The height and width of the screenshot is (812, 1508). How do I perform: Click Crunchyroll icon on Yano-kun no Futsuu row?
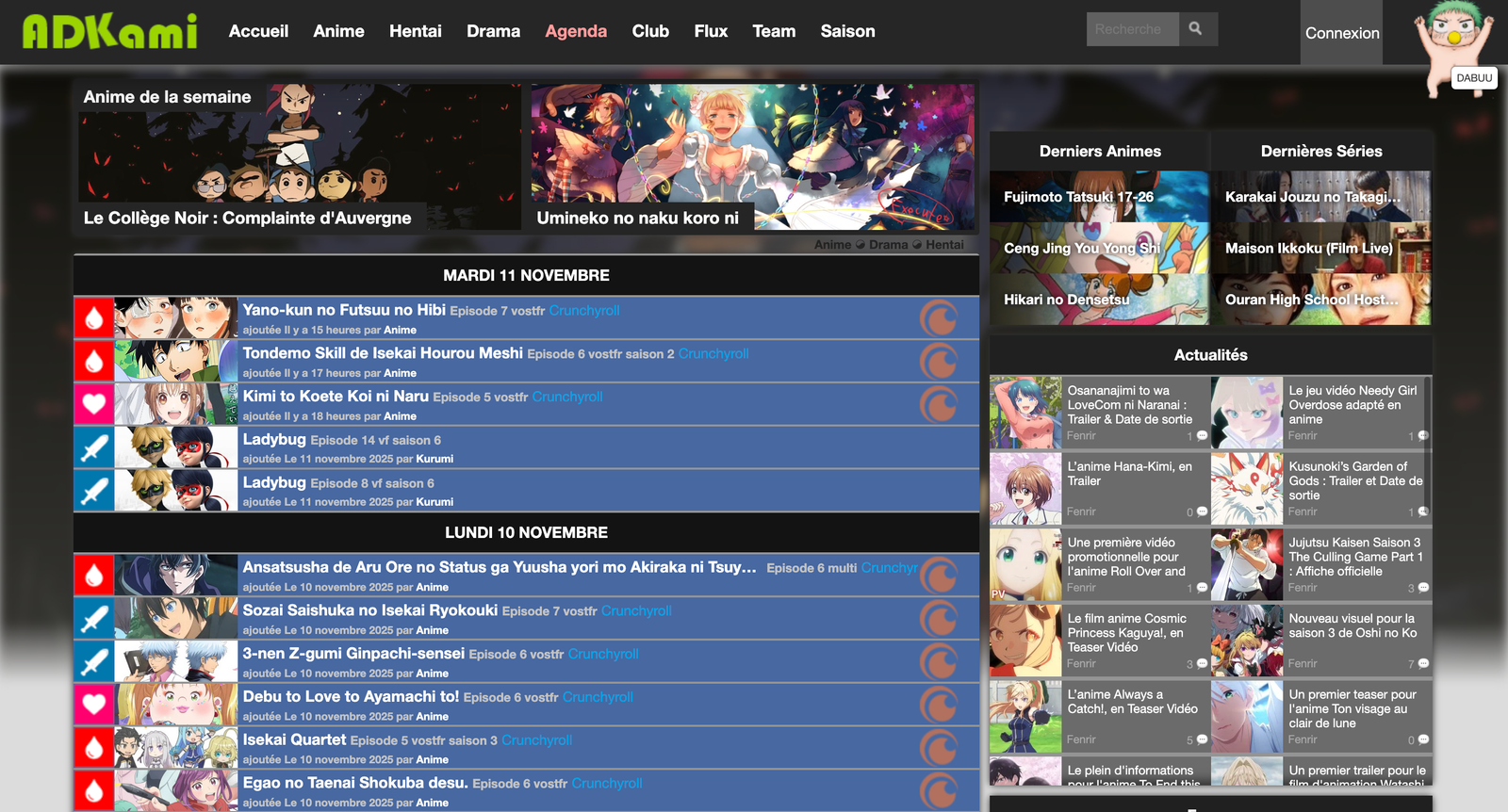tap(938, 318)
